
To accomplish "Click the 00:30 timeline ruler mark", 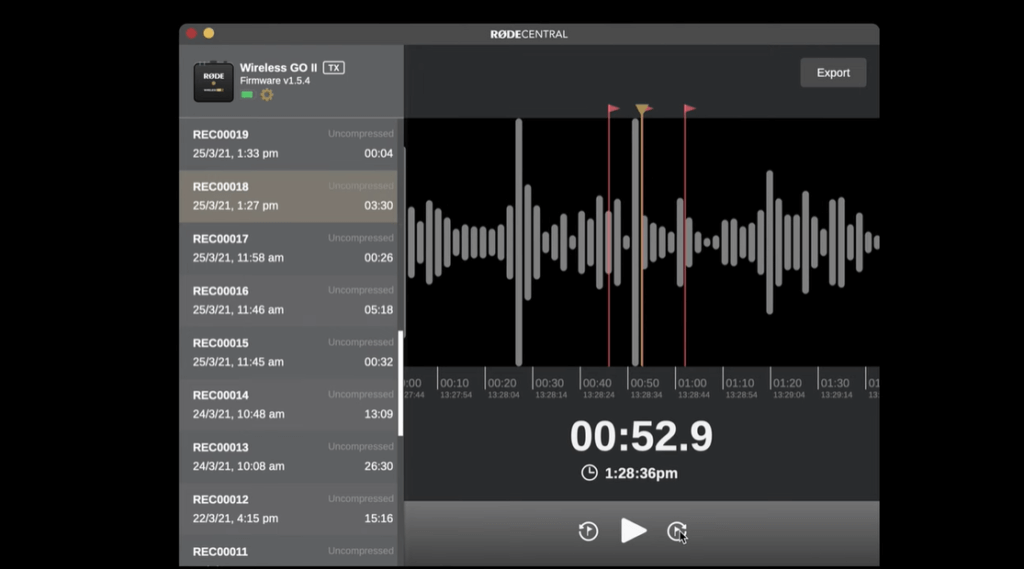I will pyautogui.click(x=550, y=383).
